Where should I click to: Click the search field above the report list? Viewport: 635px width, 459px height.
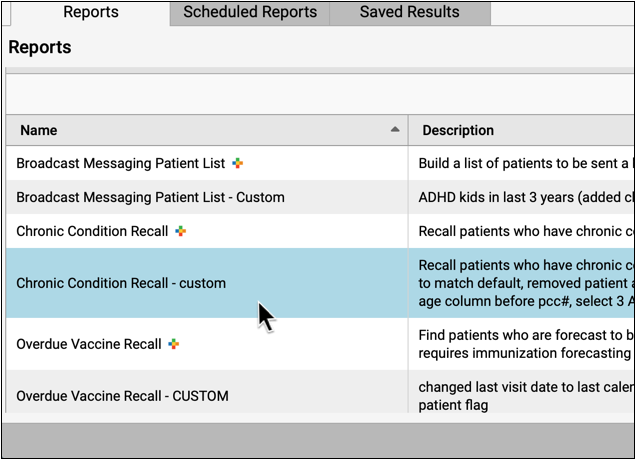tap(320, 95)
